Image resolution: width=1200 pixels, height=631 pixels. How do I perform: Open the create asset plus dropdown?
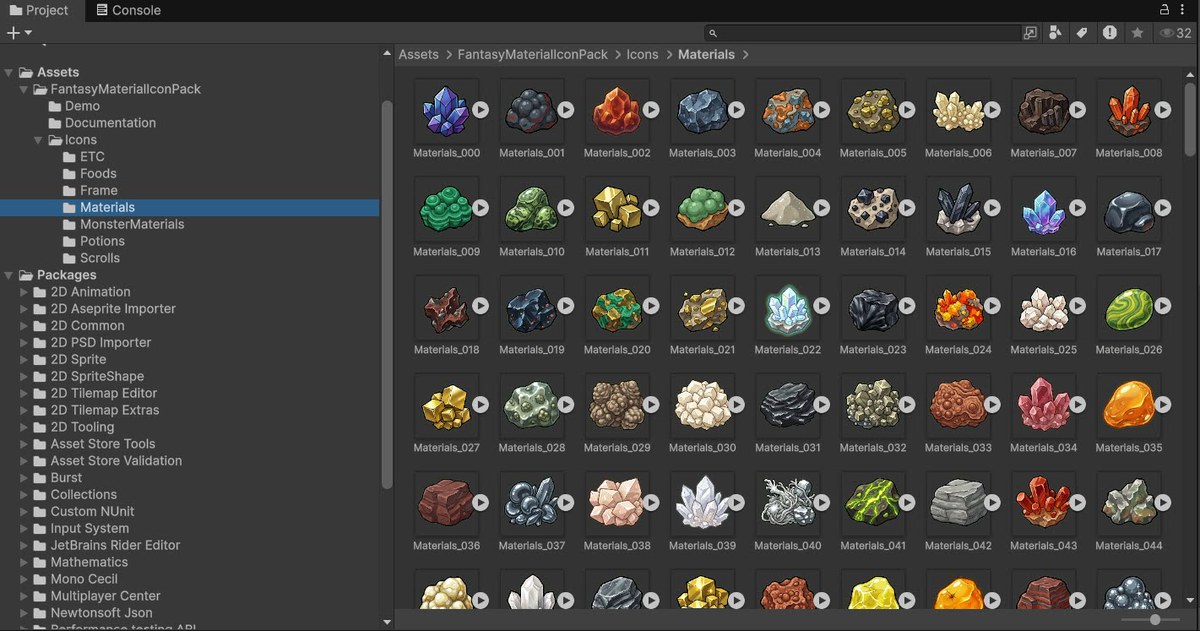tap(19, 33)
